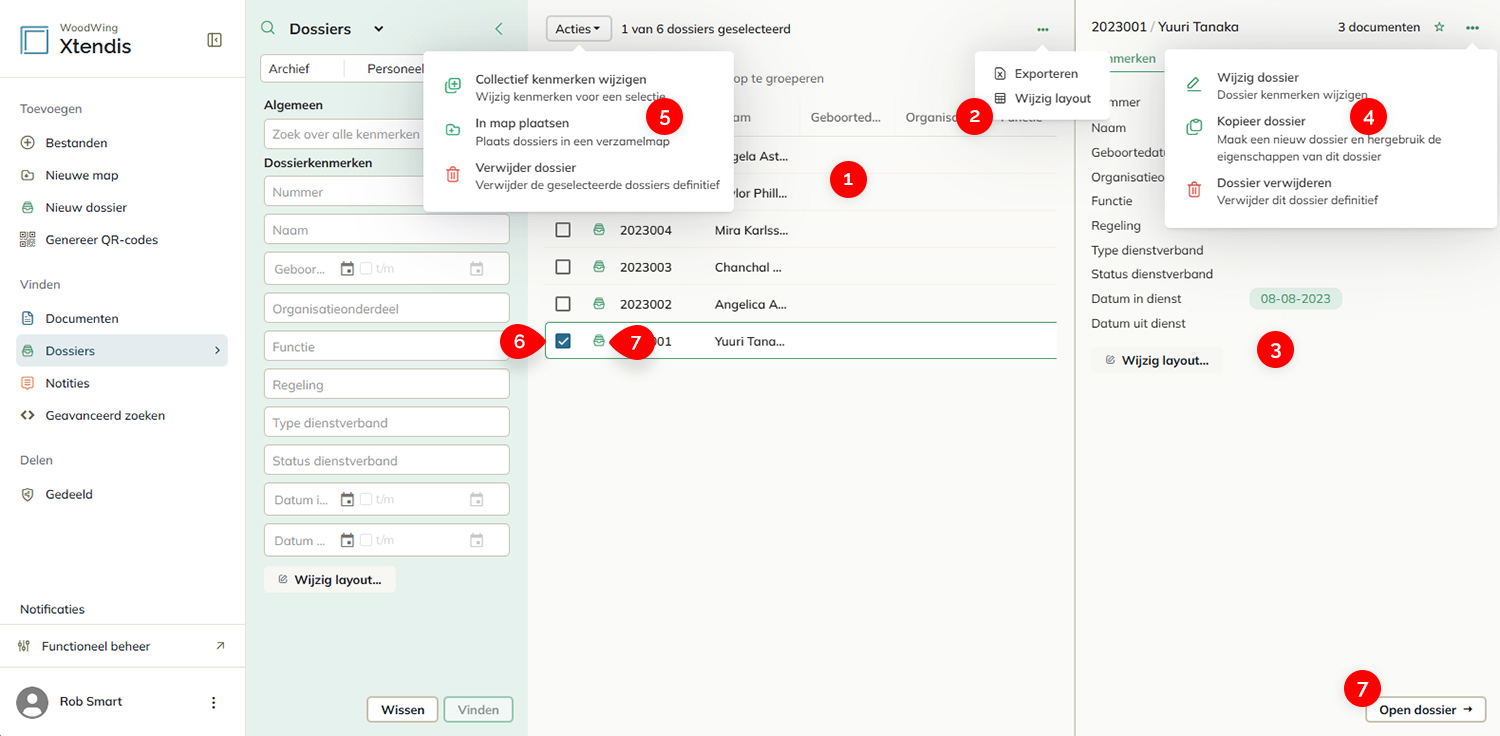Click the copy icon beside Kopieer dossier
Screen dimensions: 1500x736
point(1194,128)
